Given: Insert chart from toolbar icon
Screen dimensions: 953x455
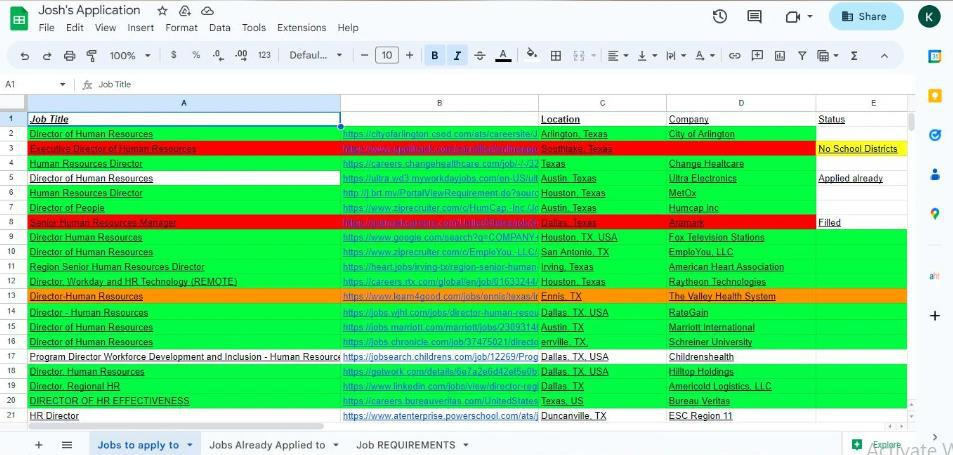Looking at the screenshot, I should coord(780,56).
